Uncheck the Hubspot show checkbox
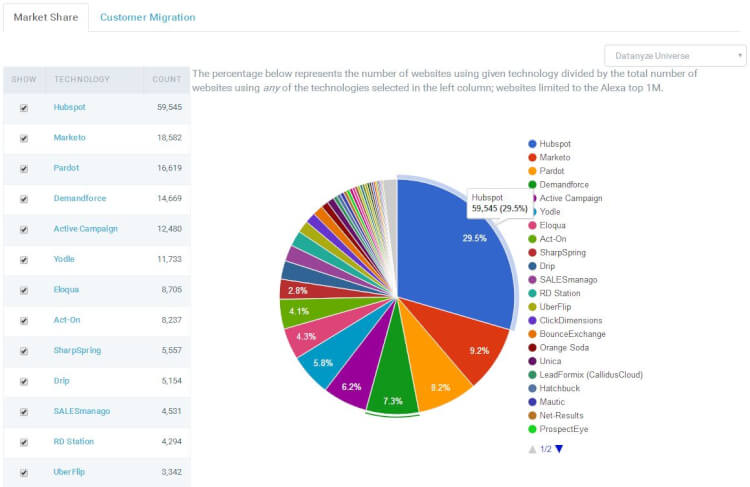The height and width of the screenshot is (487, 750). point(24,108)
